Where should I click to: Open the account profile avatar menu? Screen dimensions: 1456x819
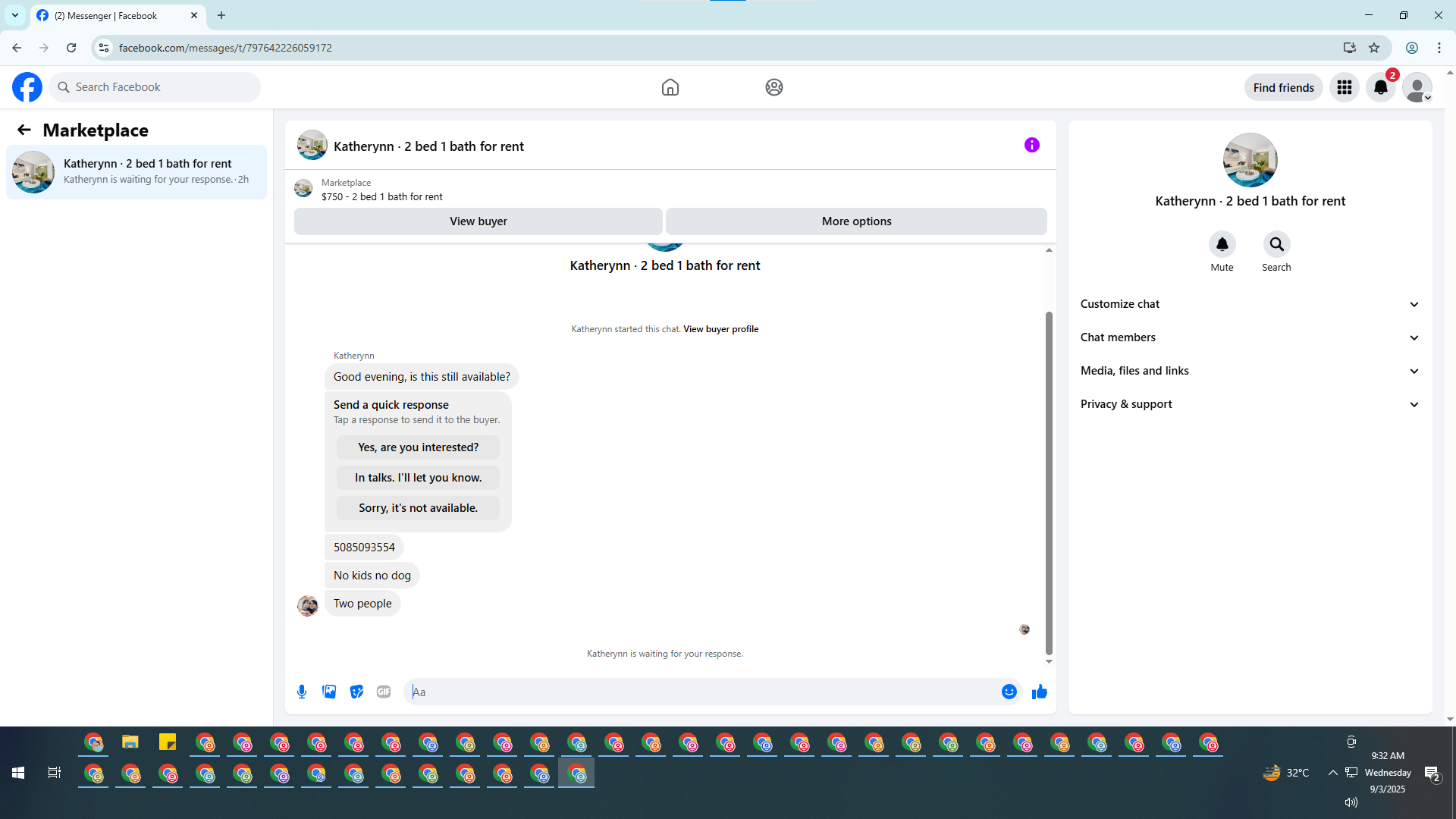coord(1417,87)
